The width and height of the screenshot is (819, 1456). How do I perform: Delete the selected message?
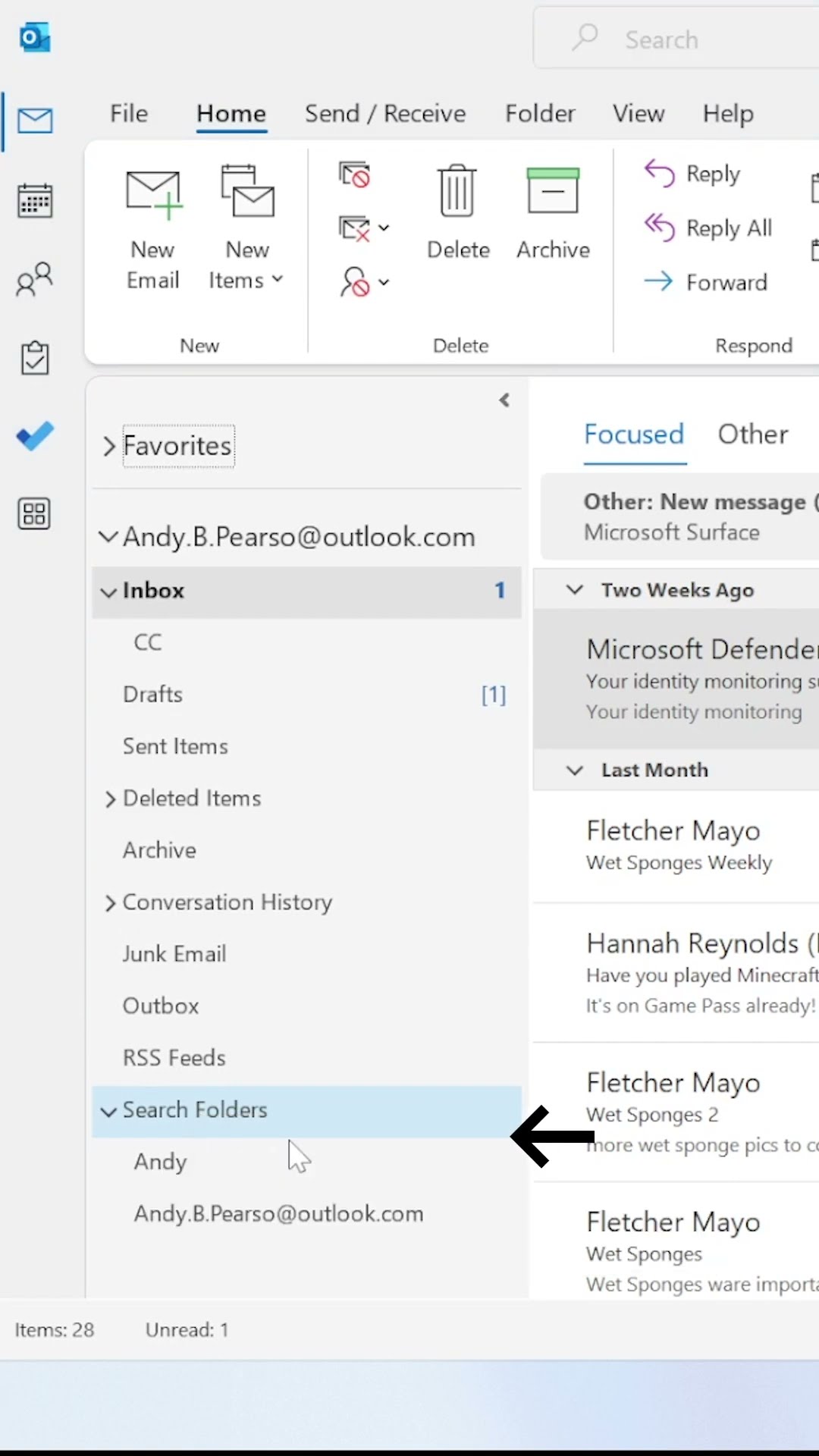[458, 213]
